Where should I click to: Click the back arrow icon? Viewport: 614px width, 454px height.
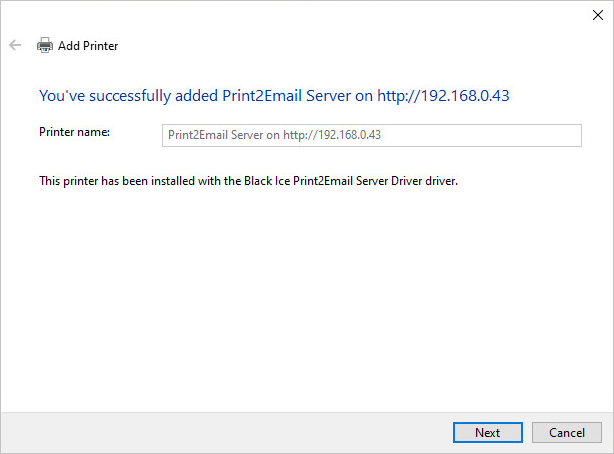click(15, 45)
